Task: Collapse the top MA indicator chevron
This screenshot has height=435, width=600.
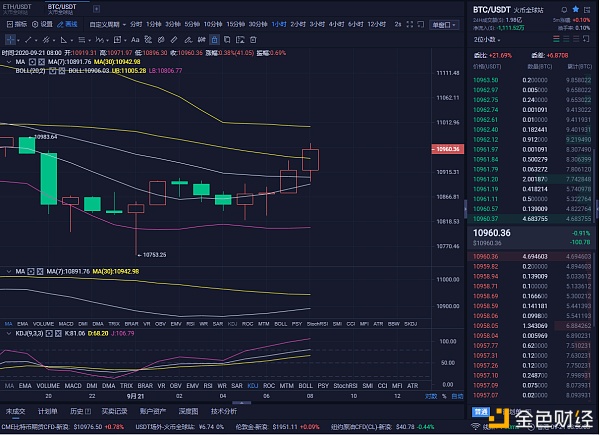Action: pos(8,62)
